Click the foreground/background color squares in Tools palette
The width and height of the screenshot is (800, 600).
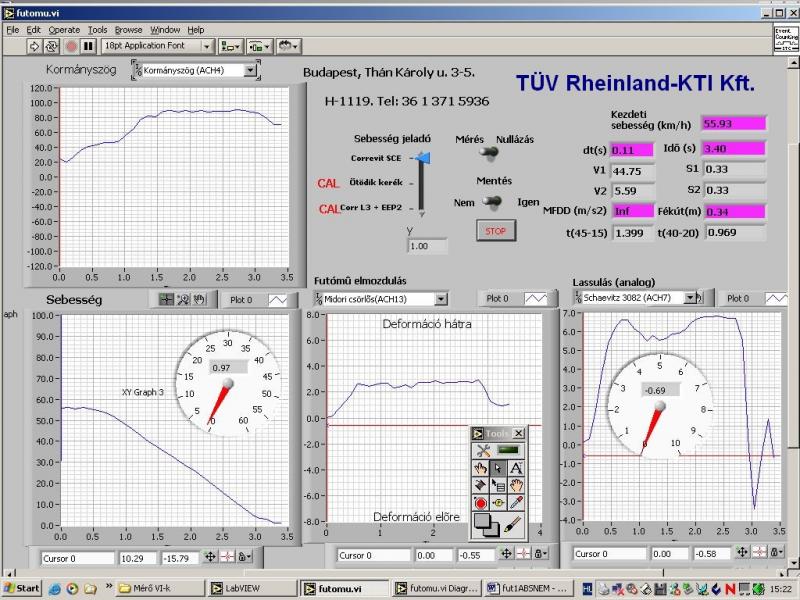click(x=486, y=525)
